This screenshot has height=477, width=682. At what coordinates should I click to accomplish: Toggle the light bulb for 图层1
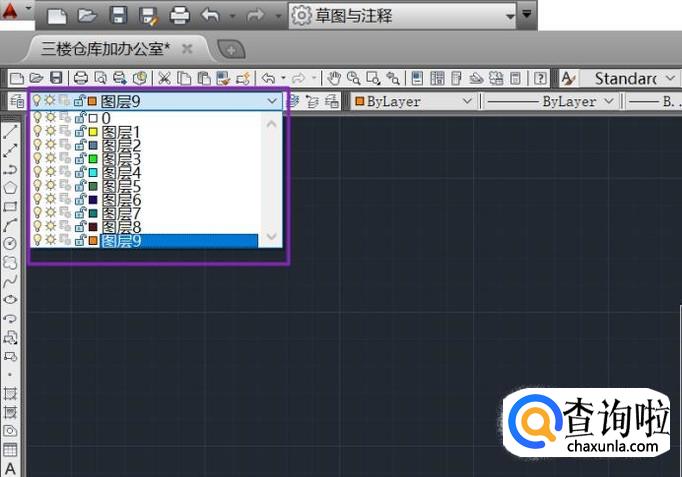tap(37, 131)
